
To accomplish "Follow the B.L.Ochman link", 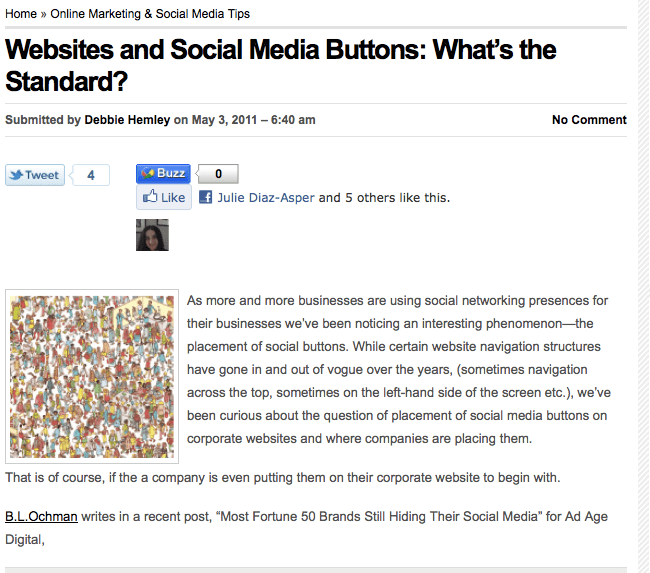I will 41,517.
